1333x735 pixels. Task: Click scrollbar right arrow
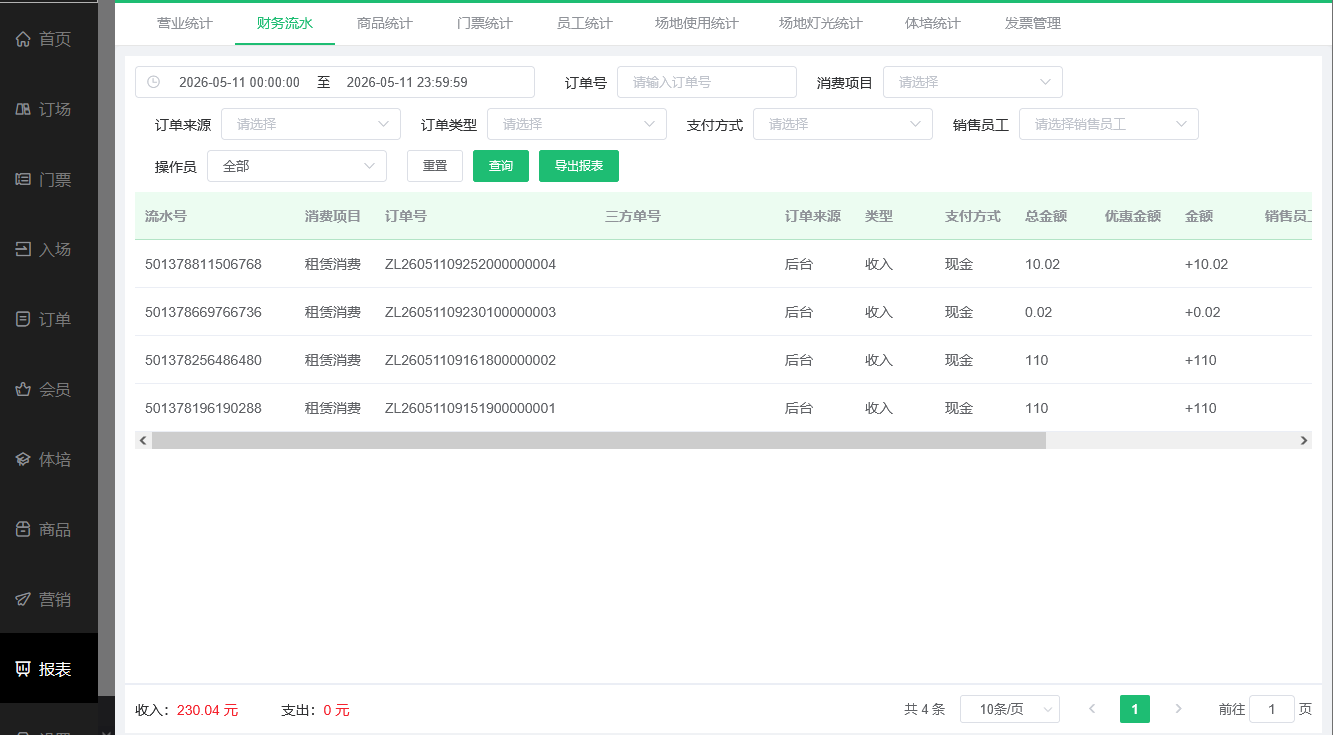[x=1303, y=440]
